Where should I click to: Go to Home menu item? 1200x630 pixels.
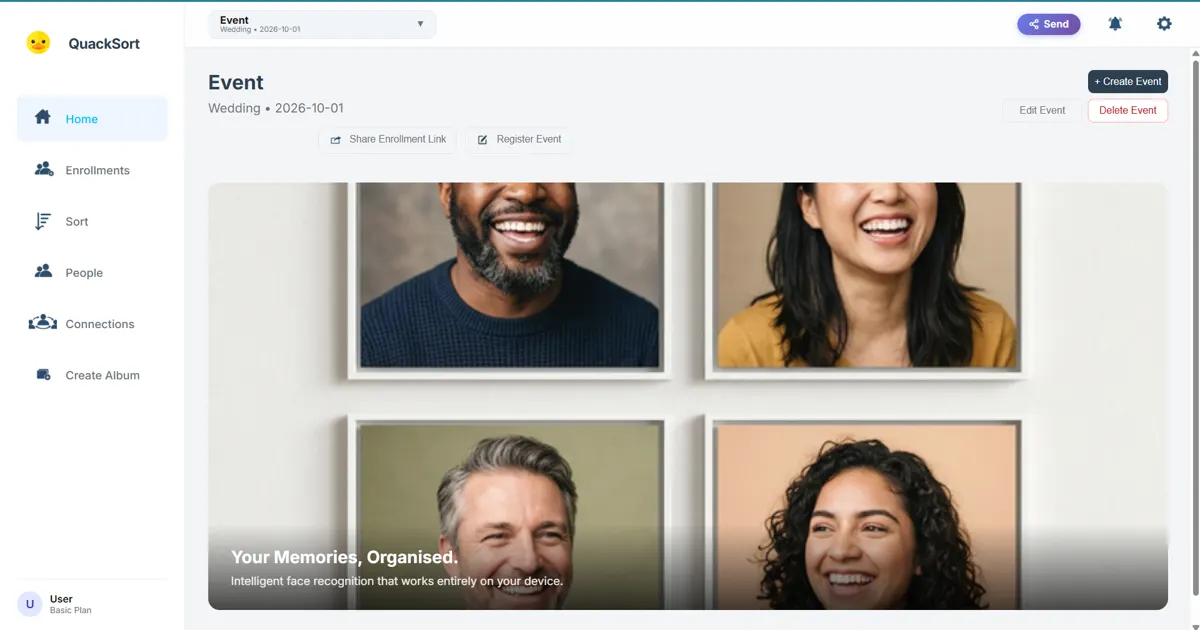click(92, 119)
